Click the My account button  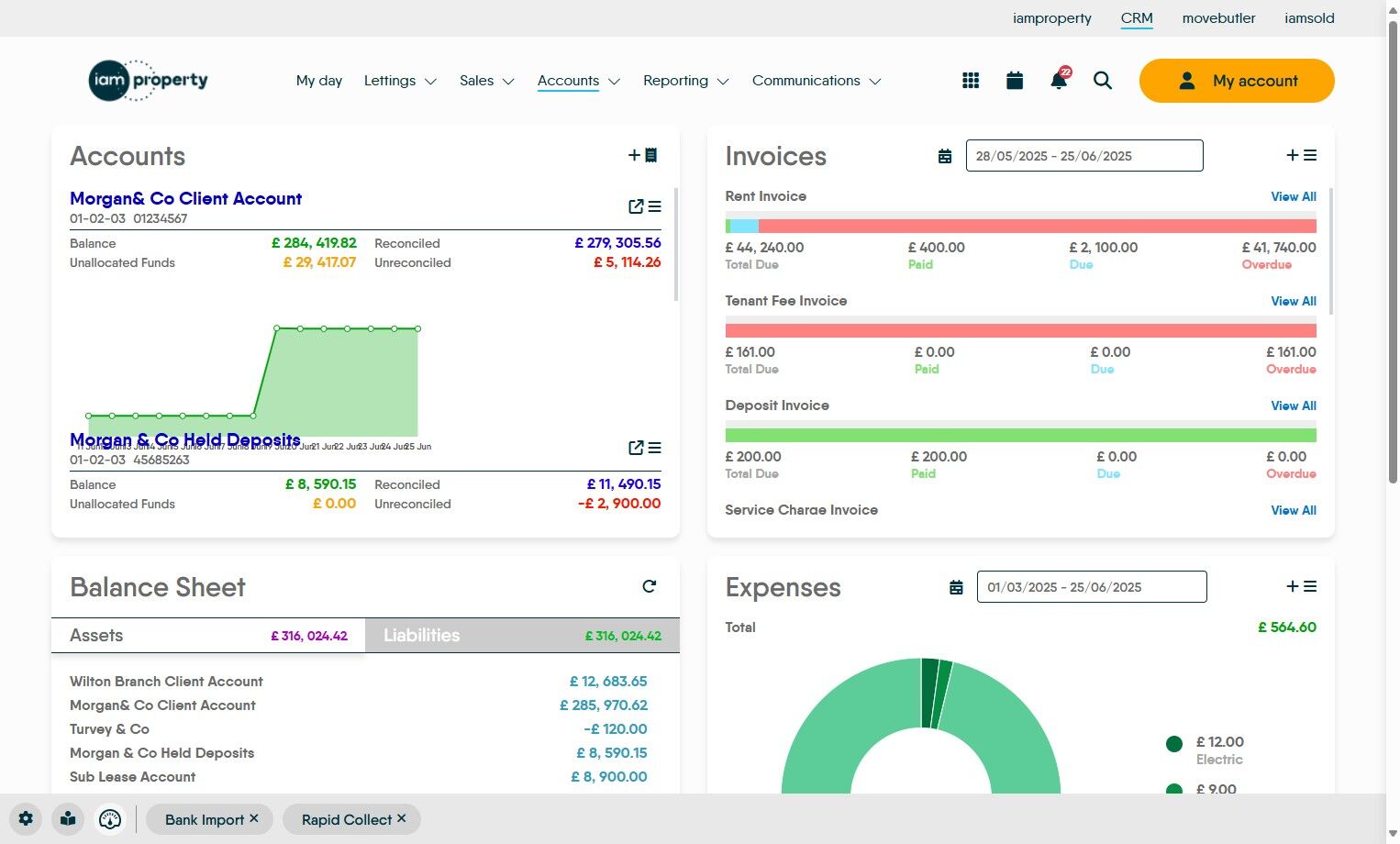(x=1237, y=81)
